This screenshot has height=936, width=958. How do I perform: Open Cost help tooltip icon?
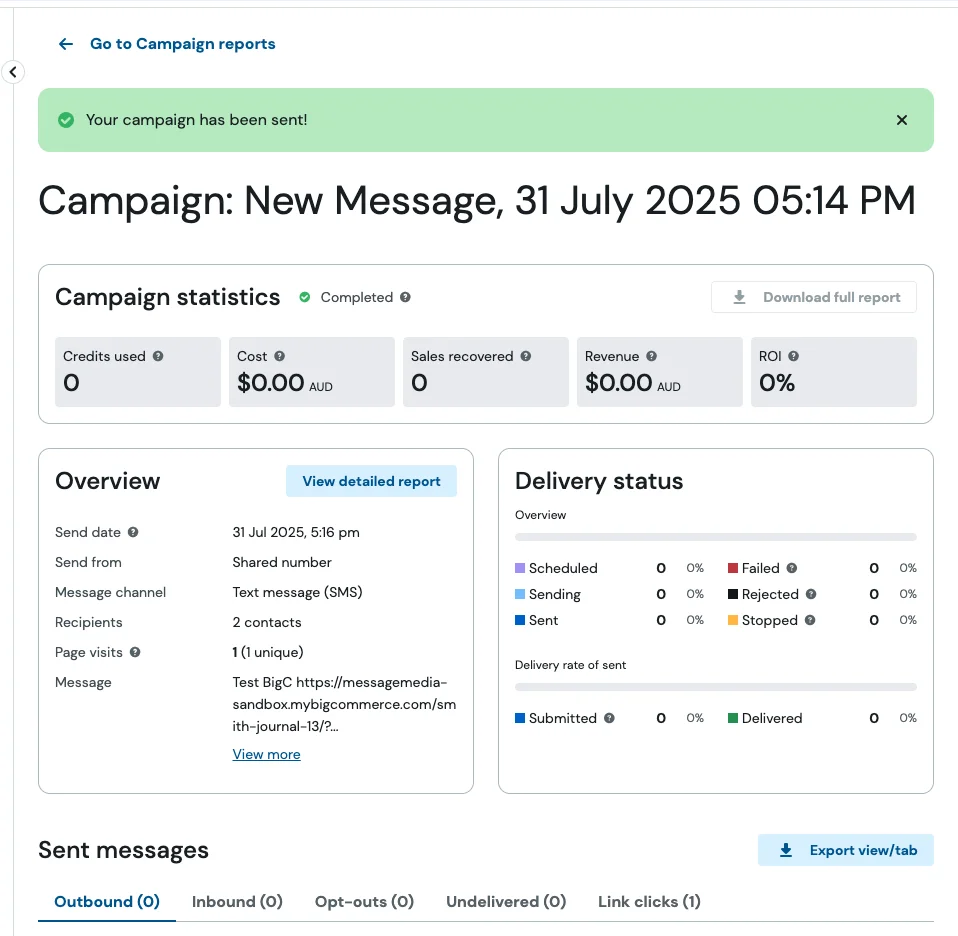[x=279, y=356]
